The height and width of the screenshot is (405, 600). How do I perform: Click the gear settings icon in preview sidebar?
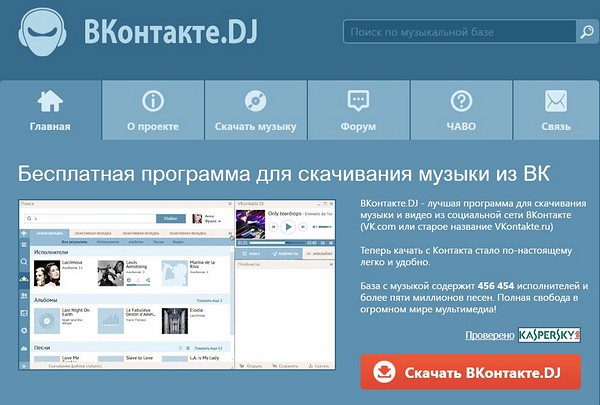tap(24, 330)
